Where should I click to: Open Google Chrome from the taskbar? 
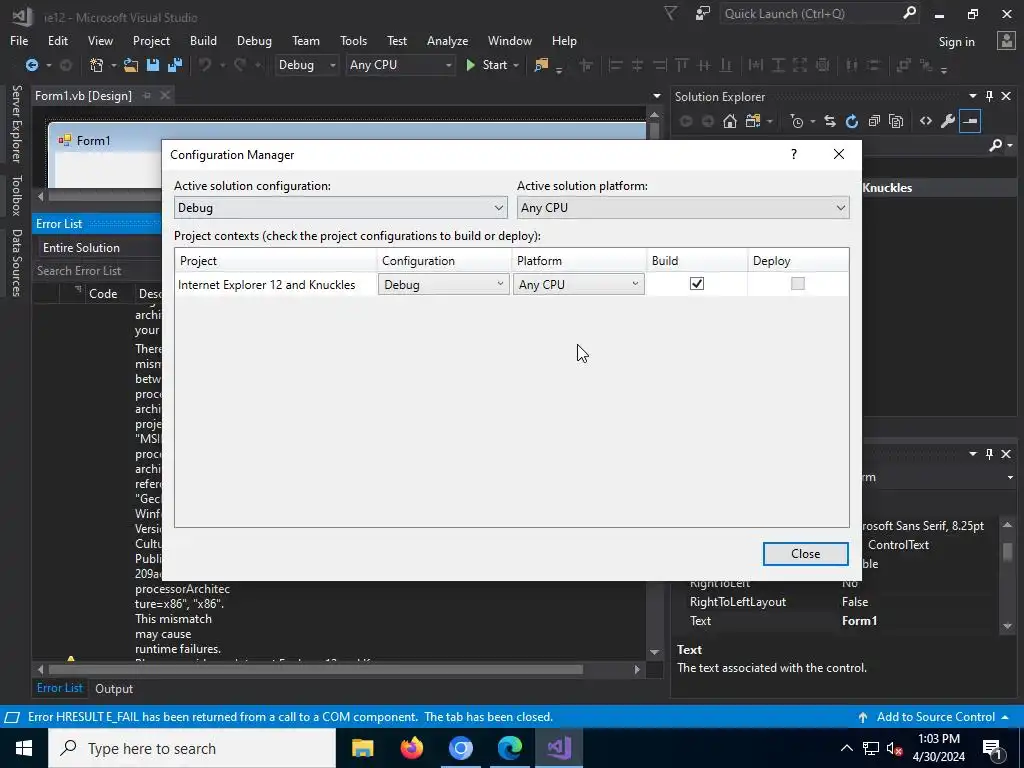[460, 748]
